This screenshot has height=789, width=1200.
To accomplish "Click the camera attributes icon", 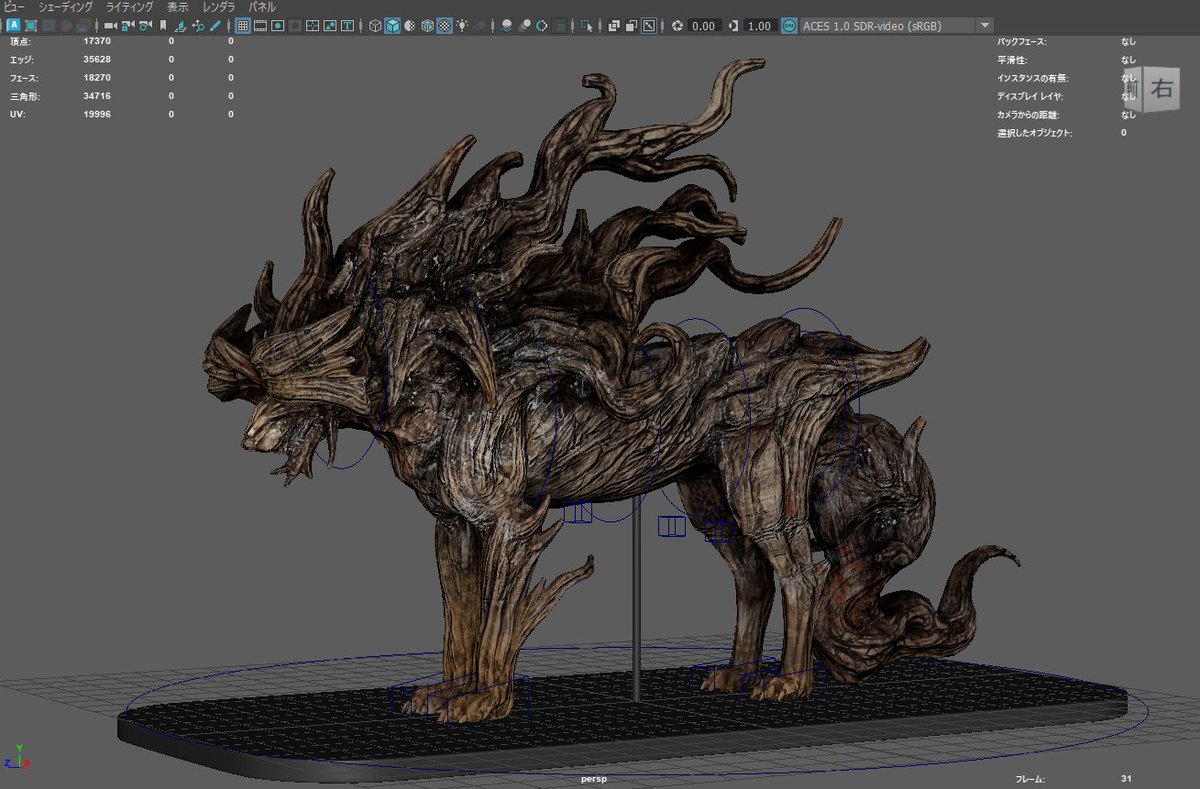I will (x=145, y=25).
